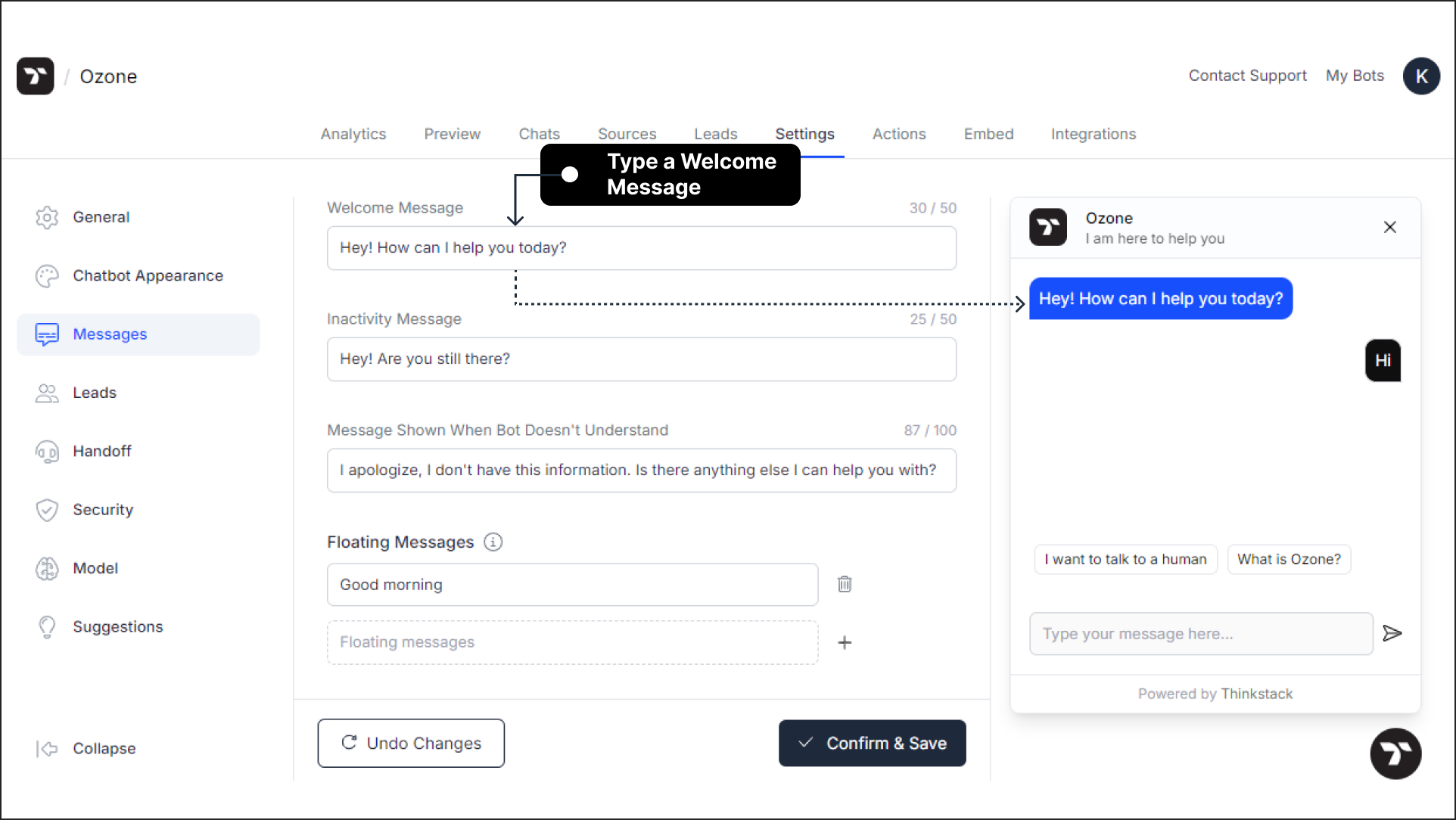This screenshot has width=1456, height=820.
Task: Select the Leads sidebar icon
Action: (47, 393)
